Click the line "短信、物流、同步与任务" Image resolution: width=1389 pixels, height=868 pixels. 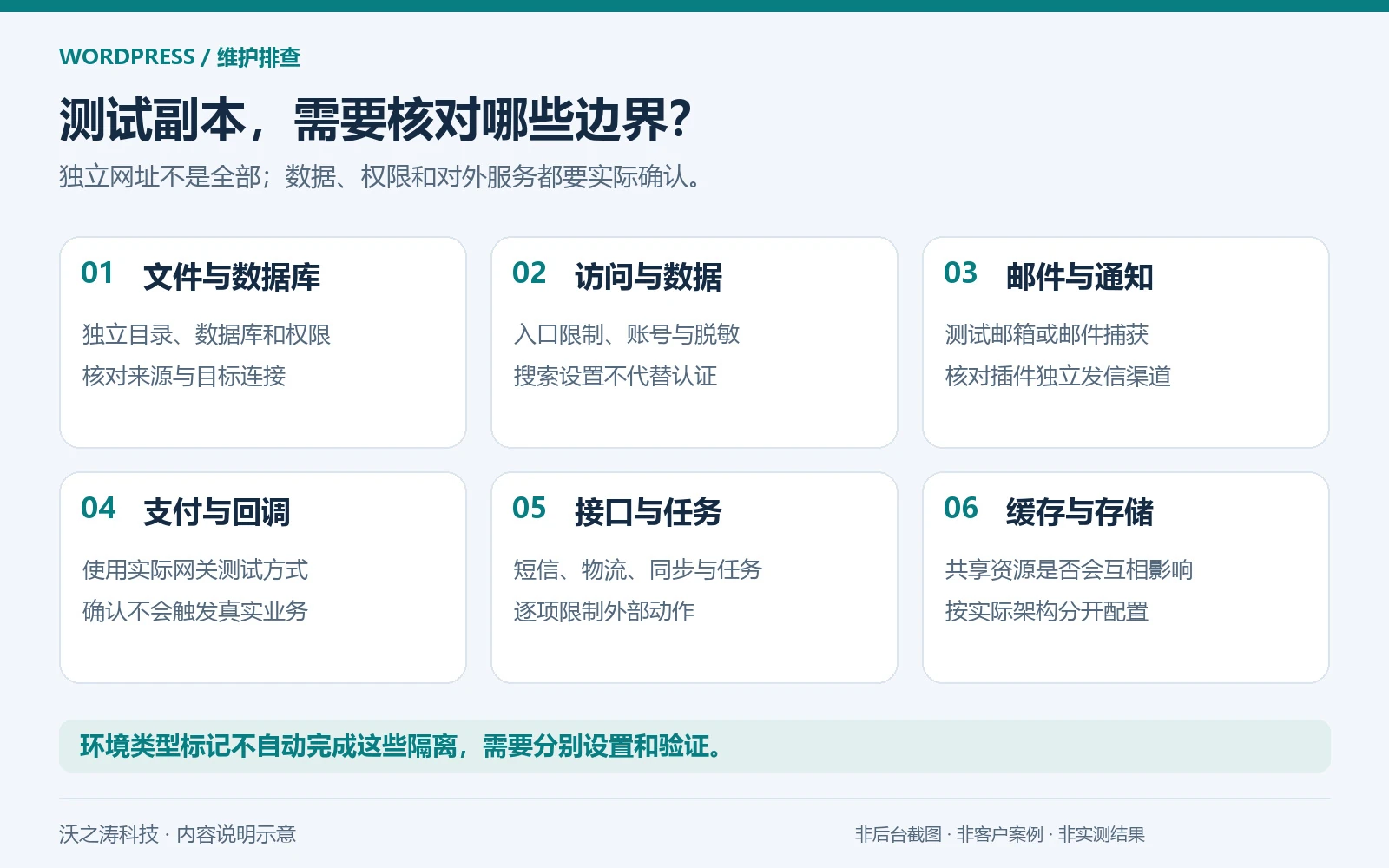point(638,569)
